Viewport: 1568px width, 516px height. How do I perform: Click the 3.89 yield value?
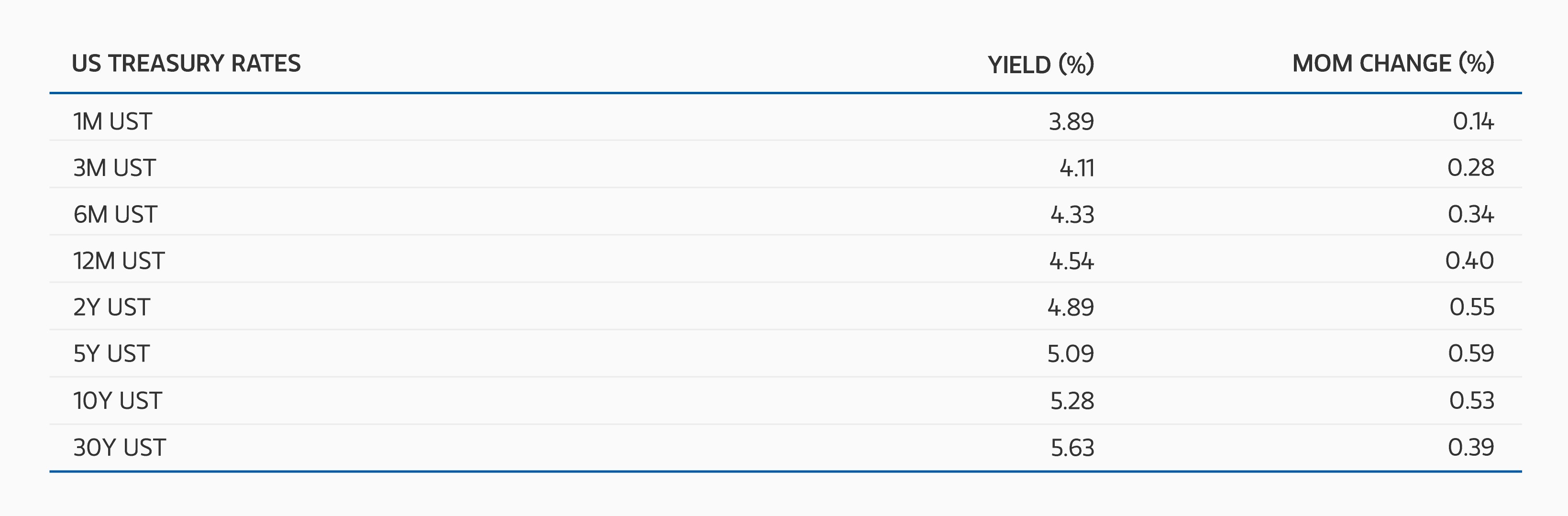[1071, 121]
